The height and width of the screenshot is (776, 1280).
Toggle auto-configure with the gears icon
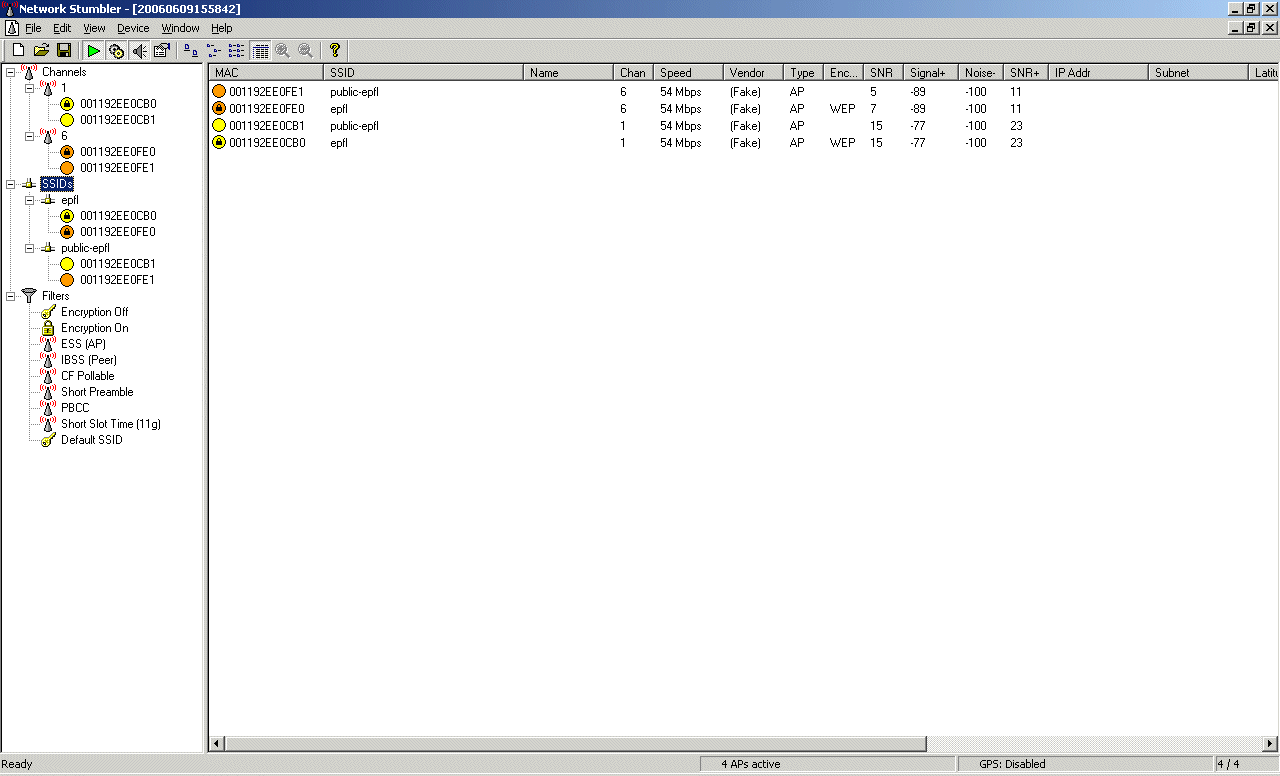point(116,50)
